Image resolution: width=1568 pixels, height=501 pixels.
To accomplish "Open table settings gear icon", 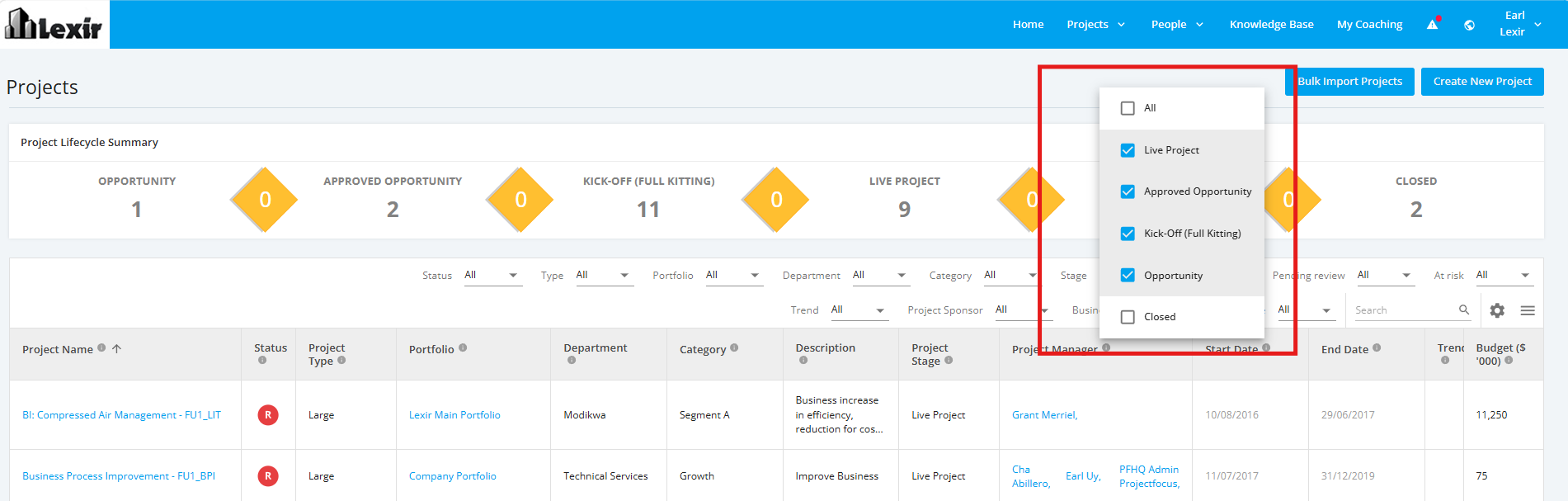I will [x=1497, y=310].
